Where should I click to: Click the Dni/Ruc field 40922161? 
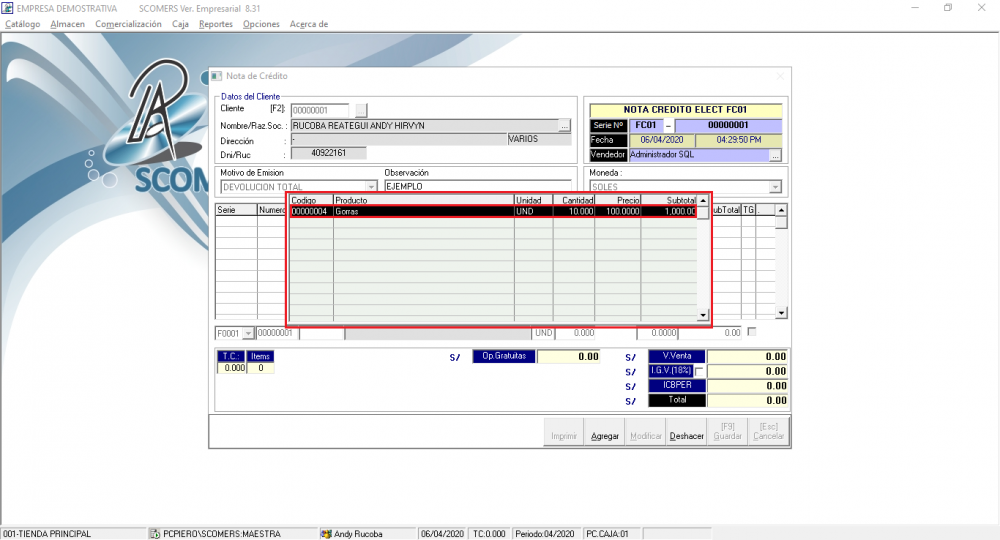328,153
